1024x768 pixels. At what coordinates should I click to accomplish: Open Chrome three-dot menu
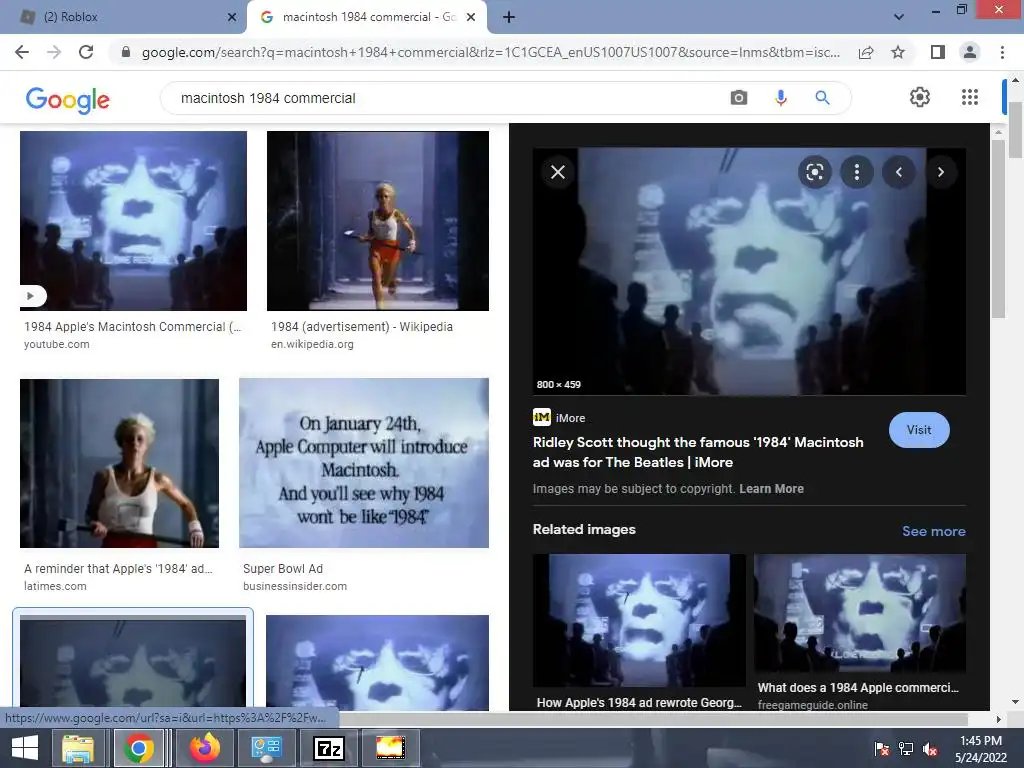pos(1002,52)
